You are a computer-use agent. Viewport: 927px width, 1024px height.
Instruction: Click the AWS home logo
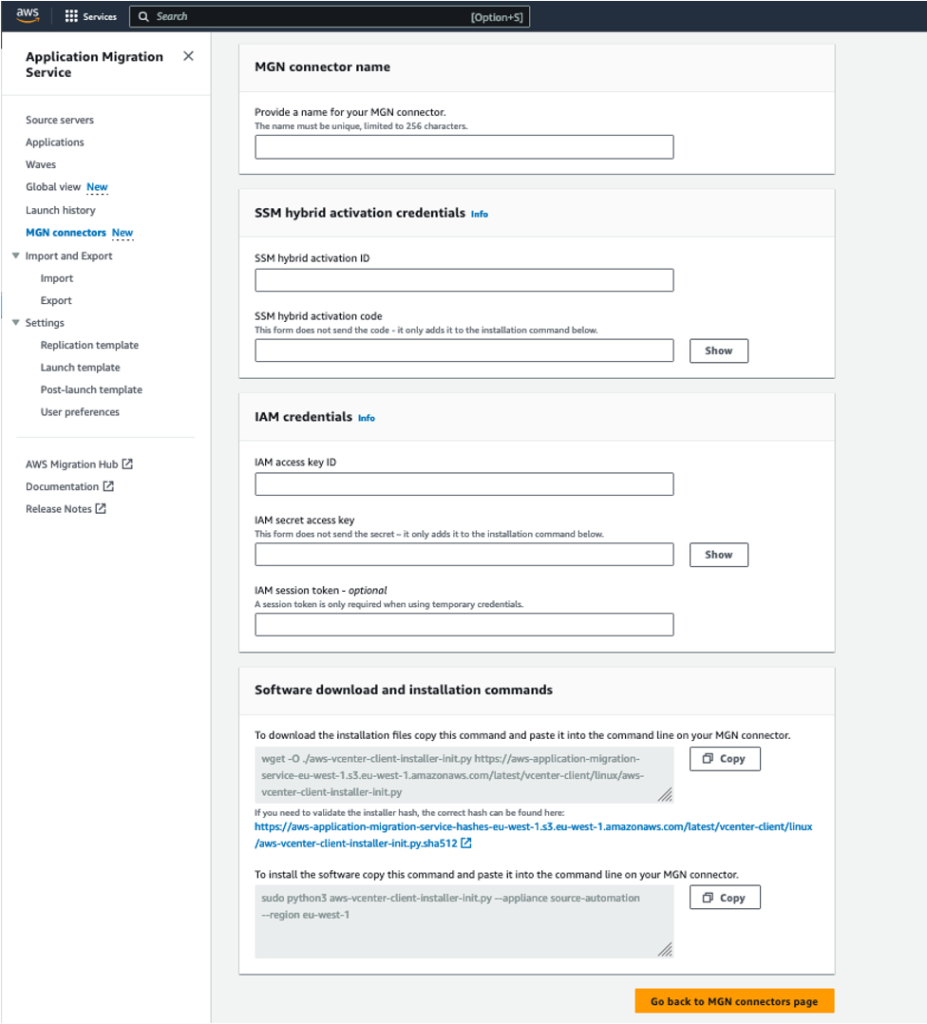point(27,15)
